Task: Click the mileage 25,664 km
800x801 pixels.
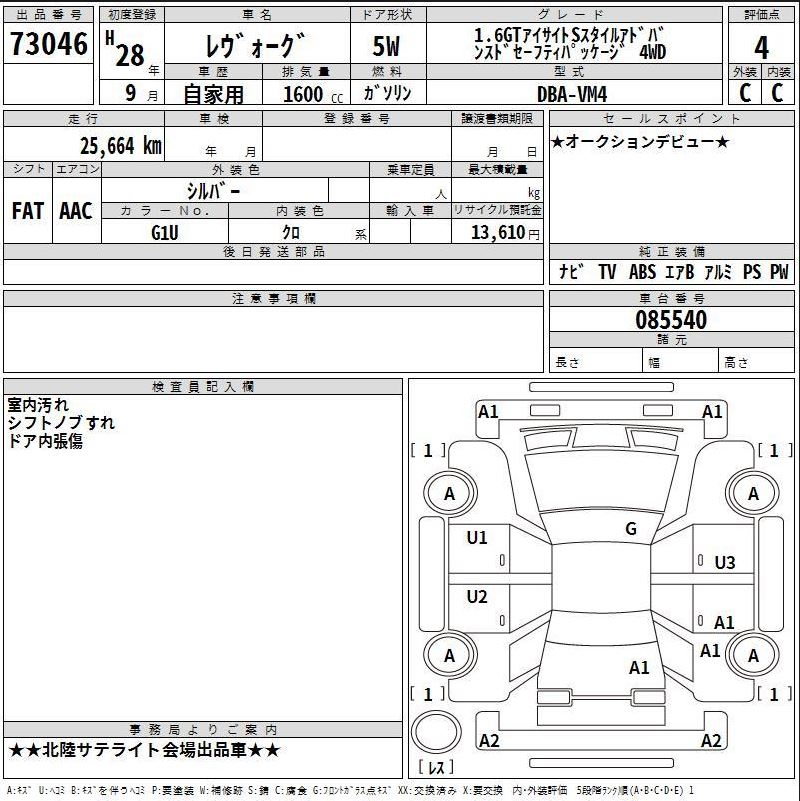Action: pos(121,146)
